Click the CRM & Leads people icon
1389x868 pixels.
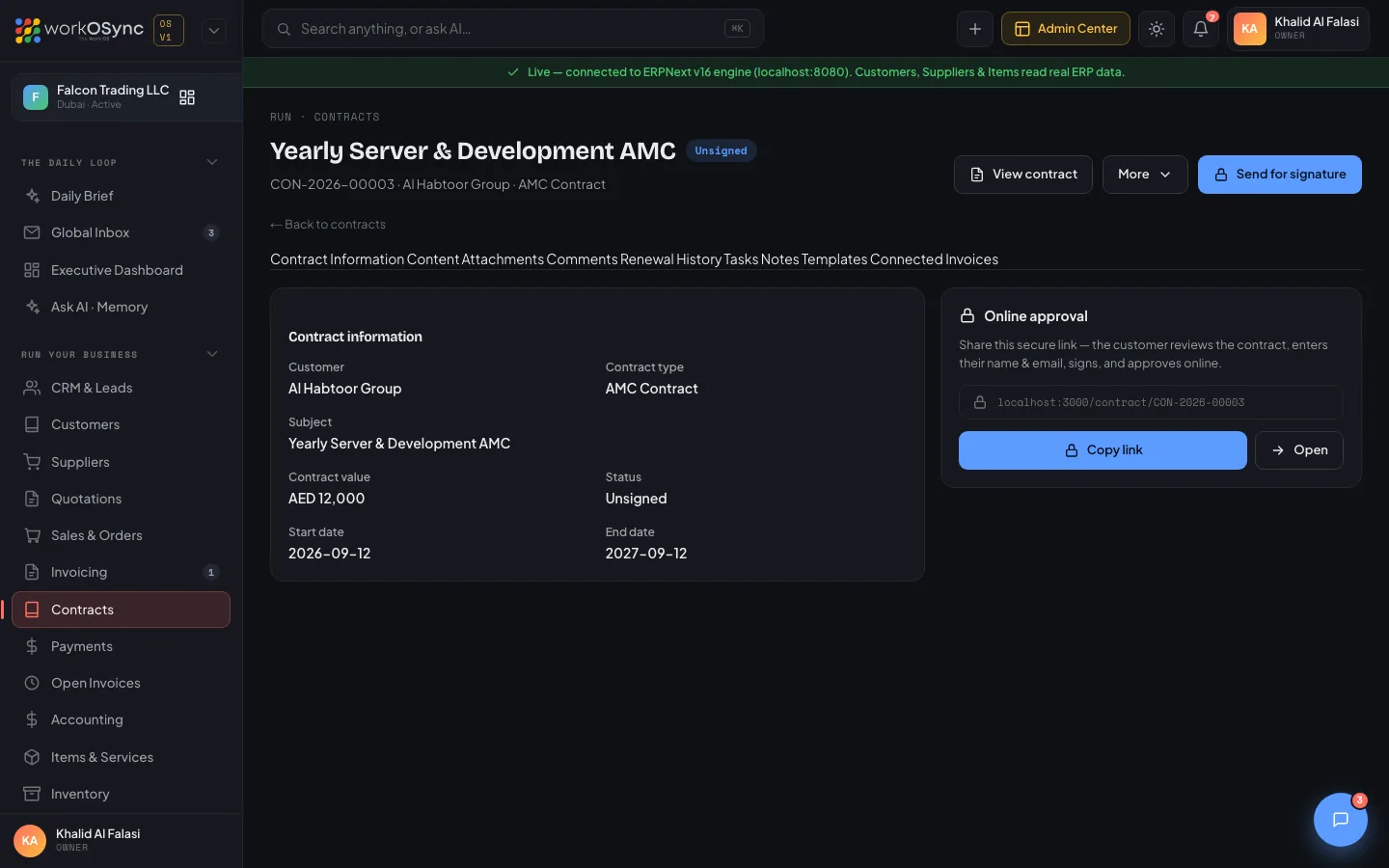pos(32,388)
